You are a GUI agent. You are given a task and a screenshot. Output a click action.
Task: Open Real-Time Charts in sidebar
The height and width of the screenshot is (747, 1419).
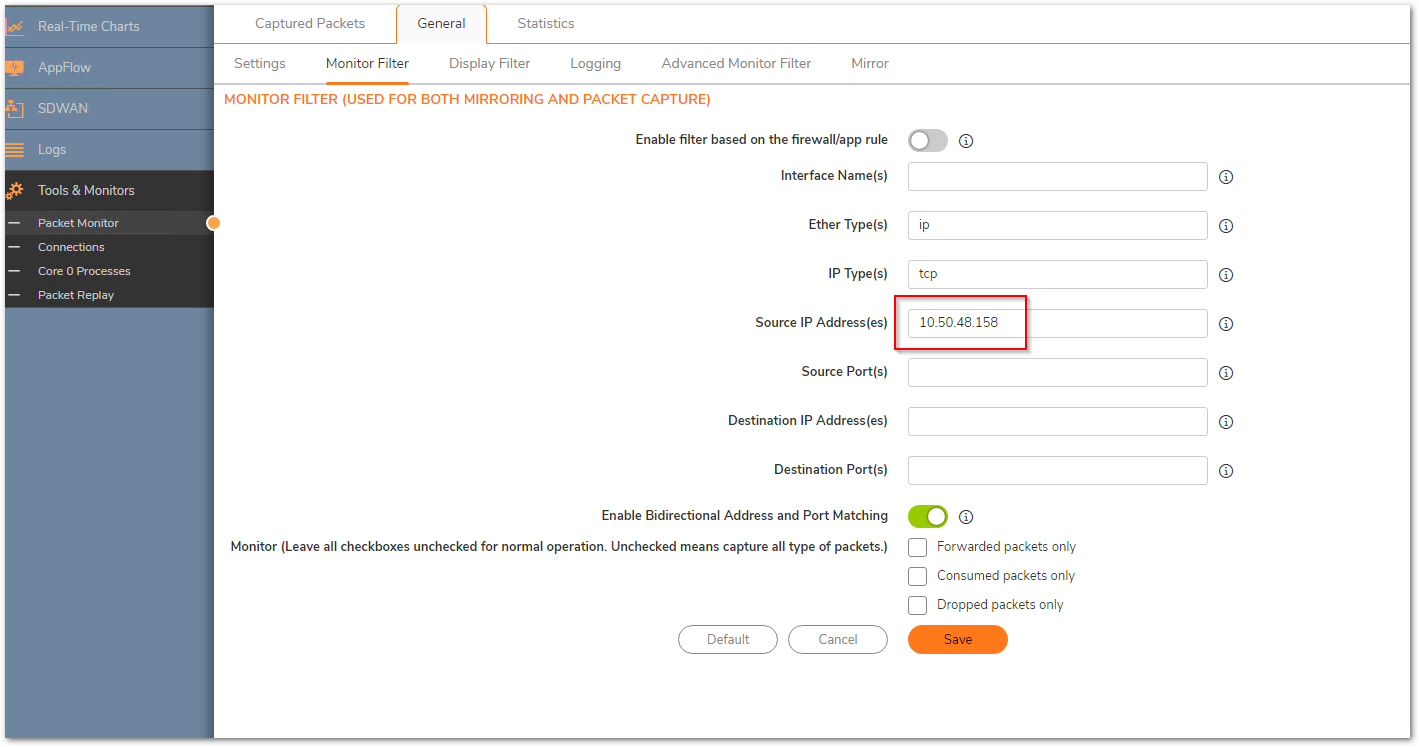(x=109, y=26)
